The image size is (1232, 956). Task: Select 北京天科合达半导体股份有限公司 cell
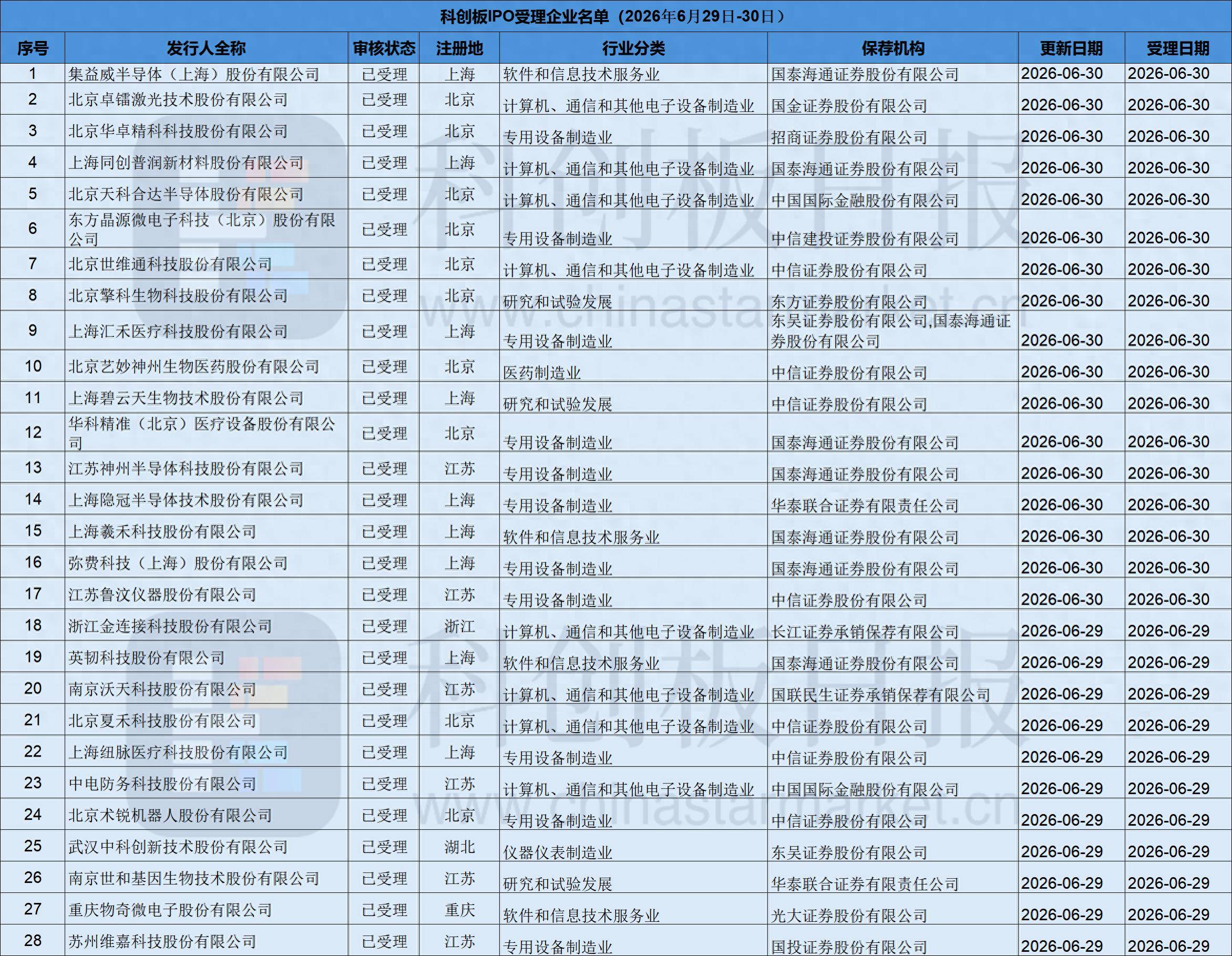(x=206, y=194)
